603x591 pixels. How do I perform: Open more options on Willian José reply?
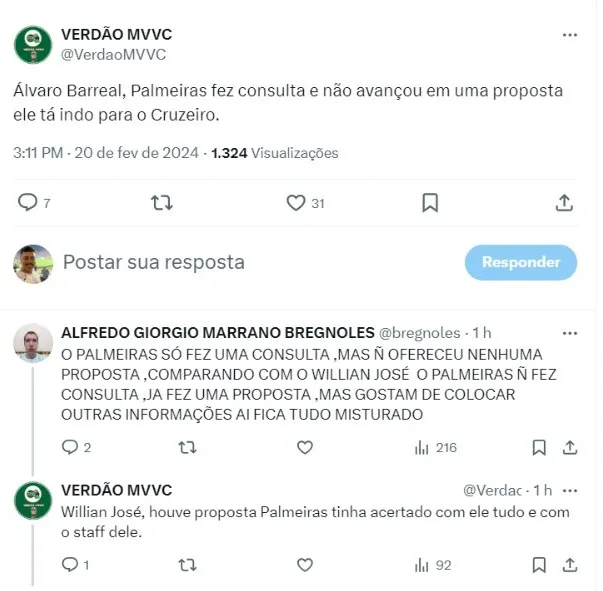pos(570,491)
